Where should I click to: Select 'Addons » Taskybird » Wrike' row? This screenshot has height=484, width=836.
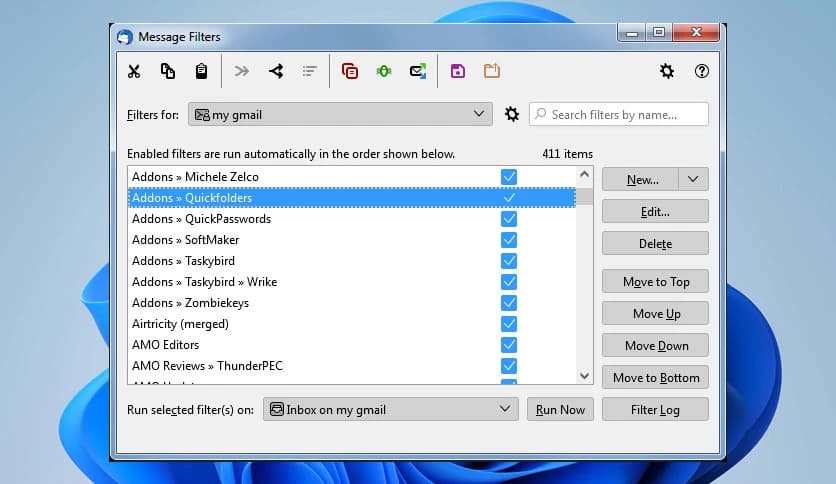(x=352, y=282)
